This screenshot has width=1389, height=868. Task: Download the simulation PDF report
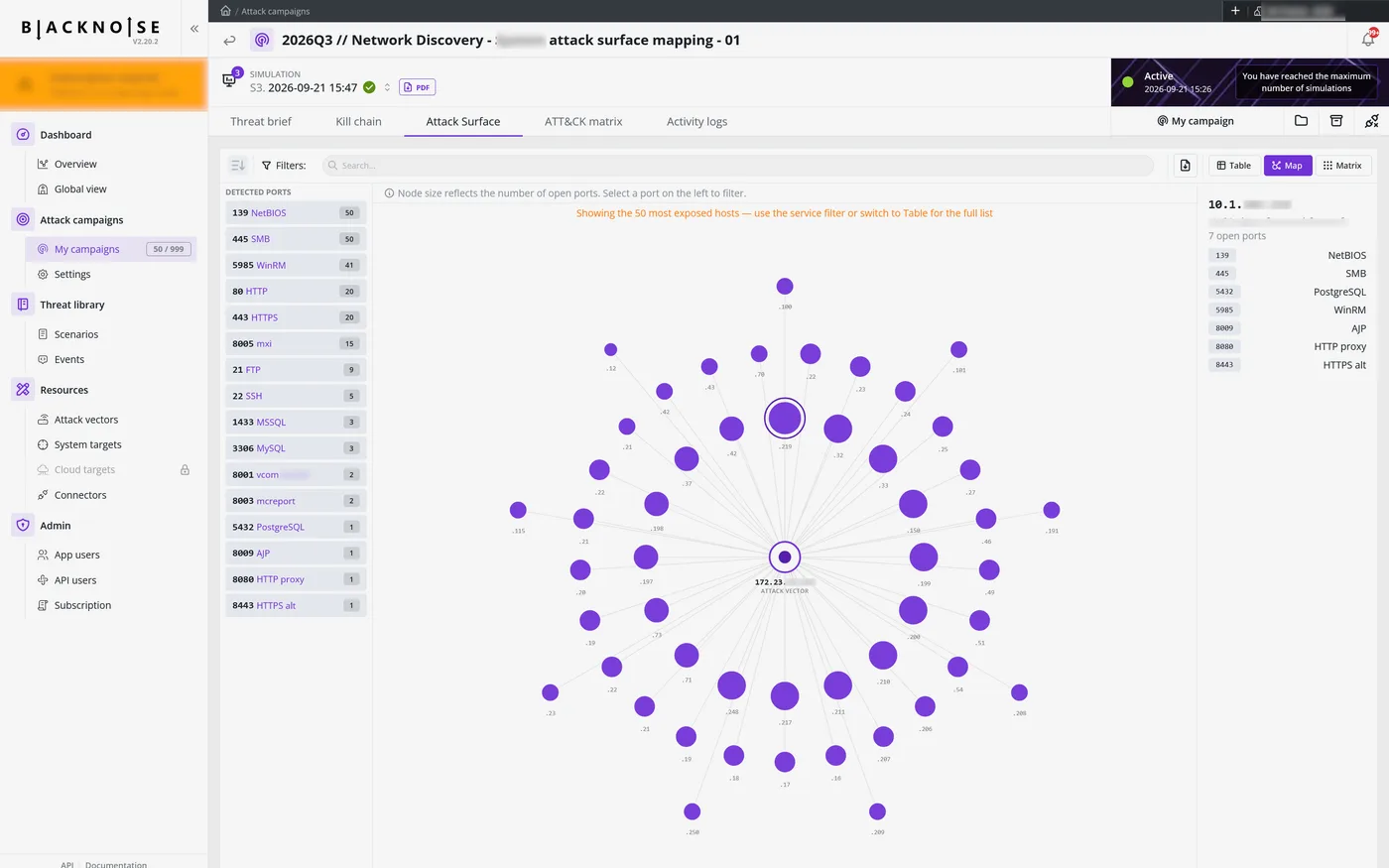pos(418,87)
